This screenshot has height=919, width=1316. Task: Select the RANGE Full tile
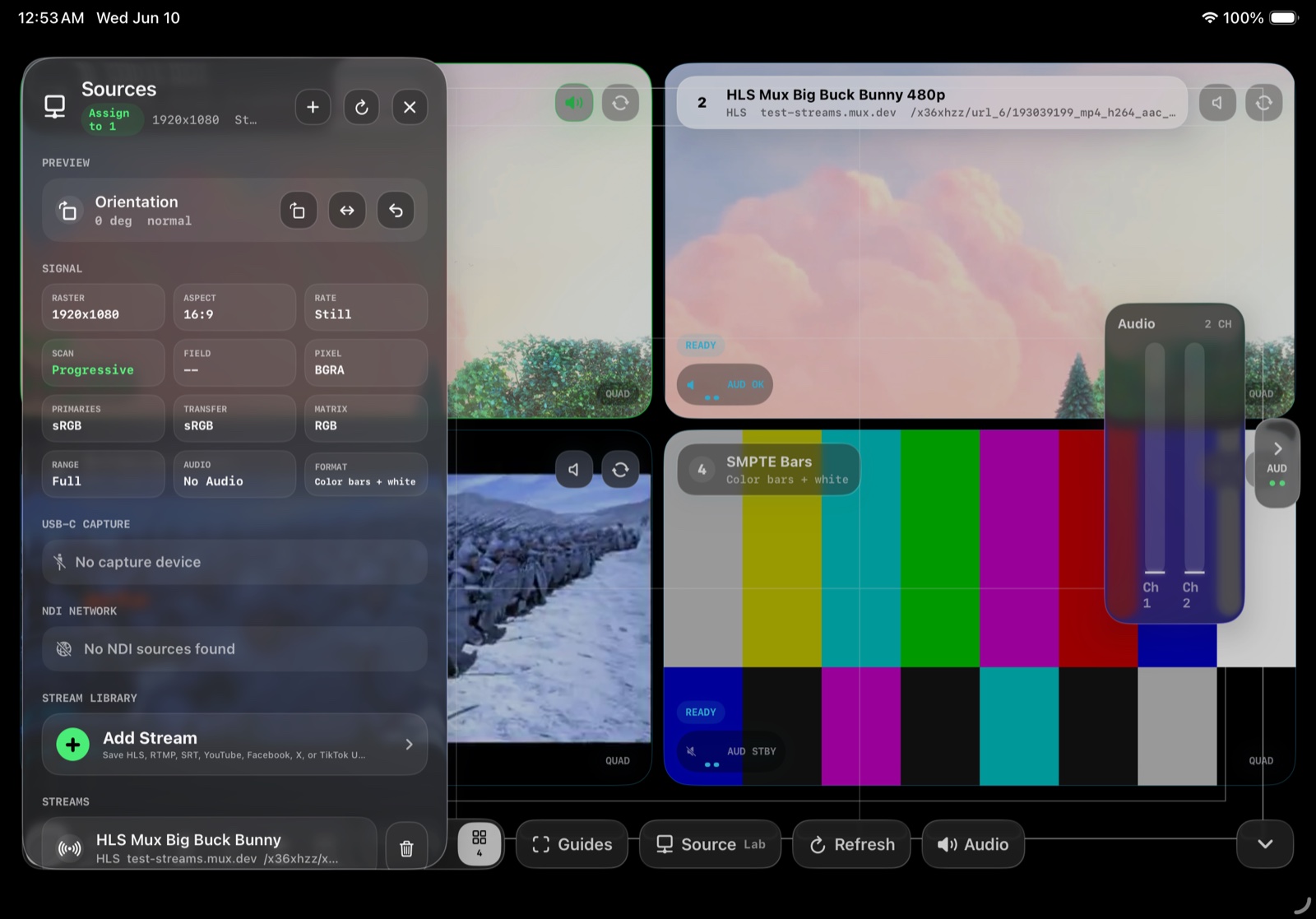pyautogui.click(x=103, y=474)
